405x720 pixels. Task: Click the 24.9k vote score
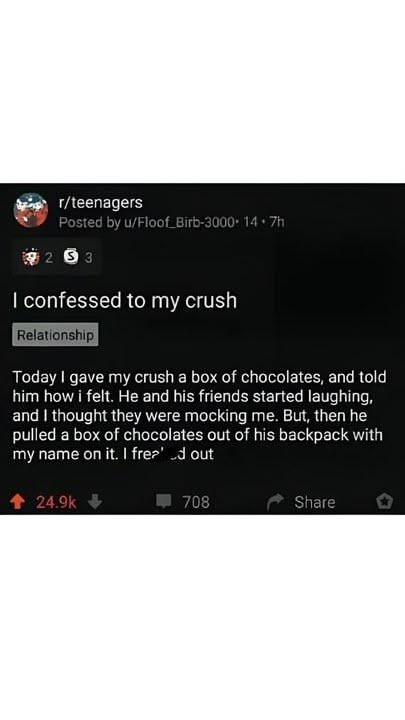[56, 502]
